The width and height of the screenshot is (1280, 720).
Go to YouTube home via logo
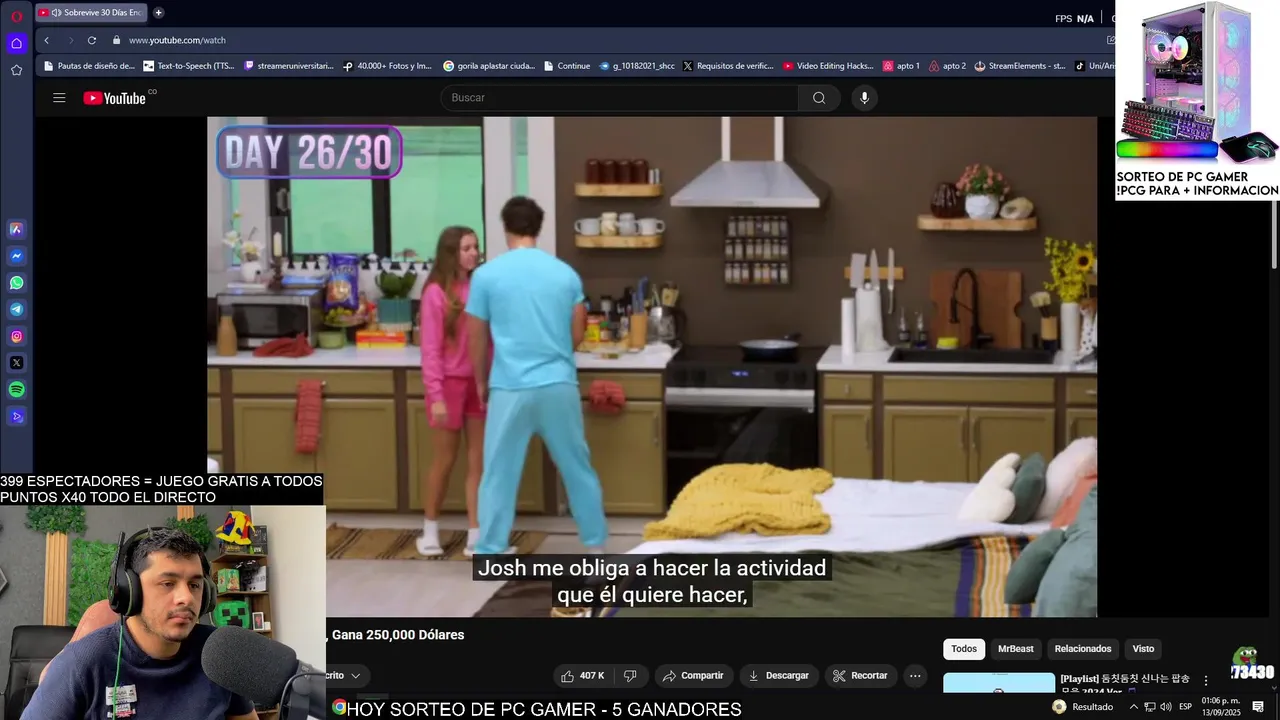click(115, 98)
